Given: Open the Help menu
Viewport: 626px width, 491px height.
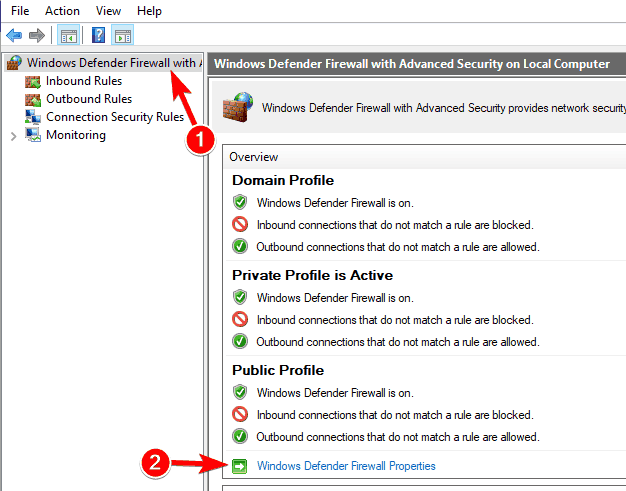Looking at the screenshot, I should point(149,11).
